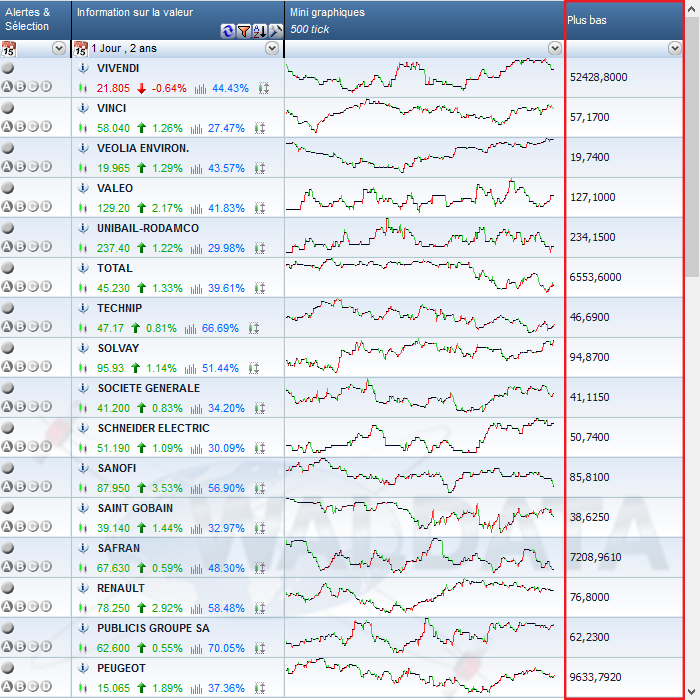
Task: Toggle selection B for VALEO
Action: coord(20,206)
